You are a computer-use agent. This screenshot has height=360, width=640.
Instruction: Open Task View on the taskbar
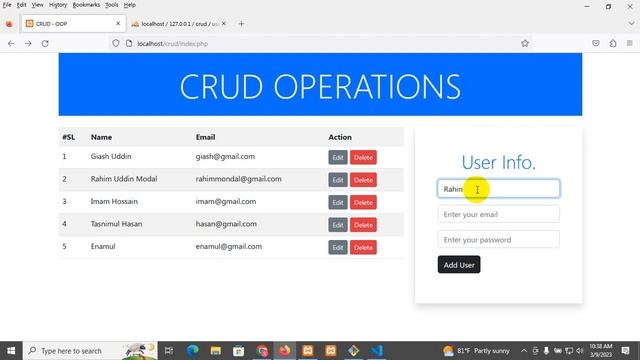tap(169, 351)
